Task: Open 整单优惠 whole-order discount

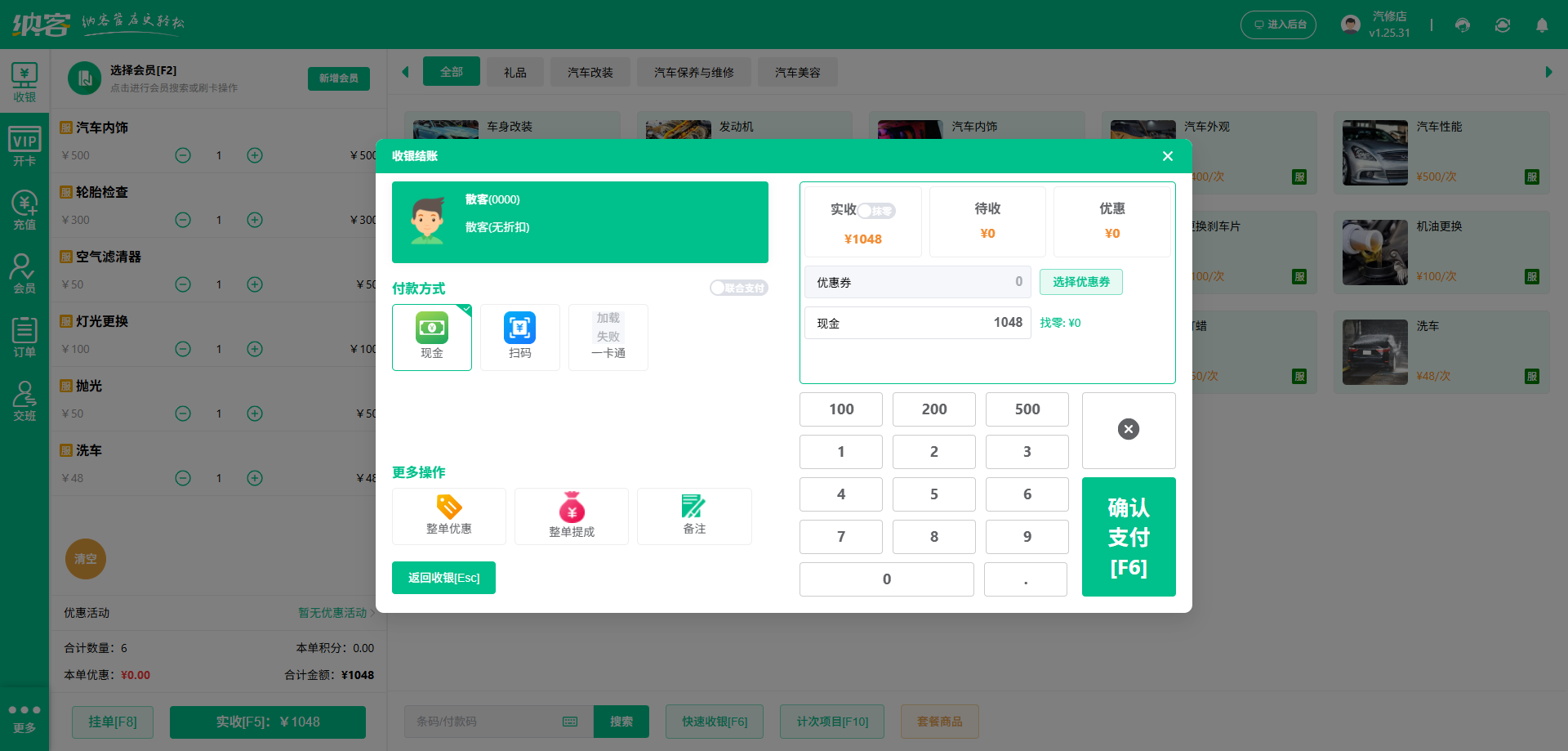Action: point(448,516)
